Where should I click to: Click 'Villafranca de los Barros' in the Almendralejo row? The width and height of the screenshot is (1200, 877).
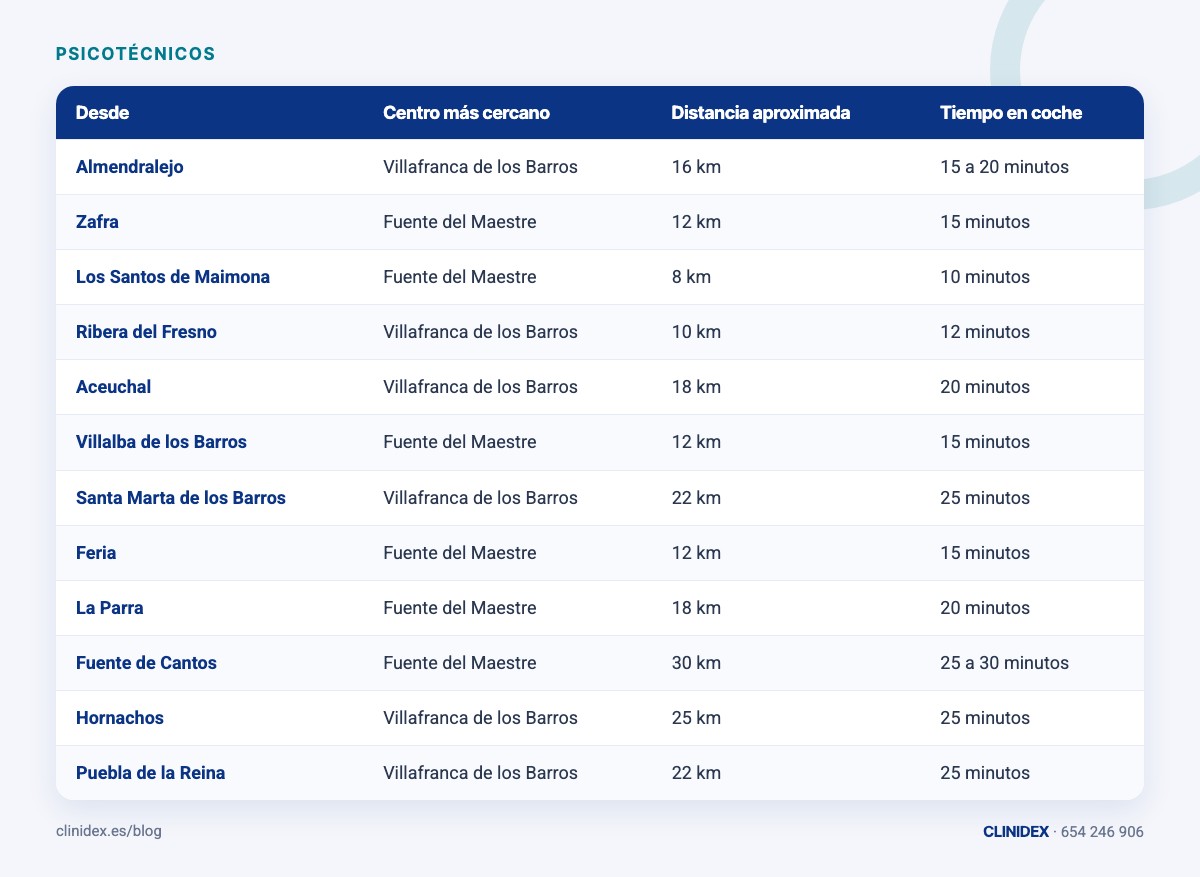coord(480,167)
